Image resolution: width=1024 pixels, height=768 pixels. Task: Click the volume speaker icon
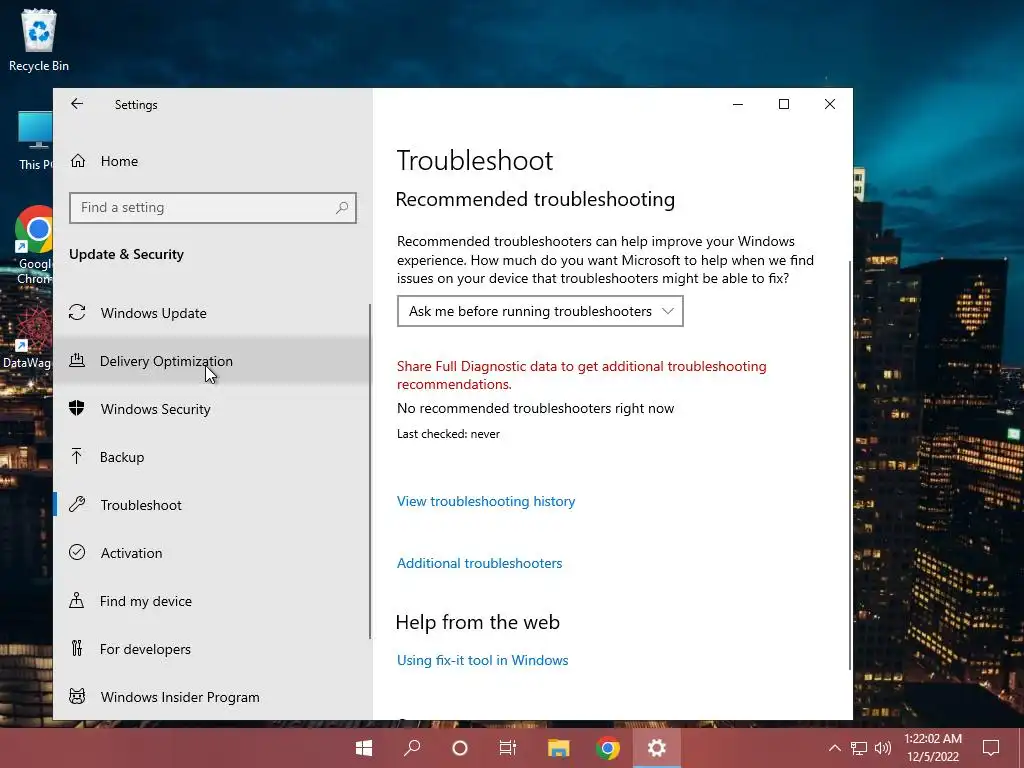pyautogui.click(x=883, y=748)
